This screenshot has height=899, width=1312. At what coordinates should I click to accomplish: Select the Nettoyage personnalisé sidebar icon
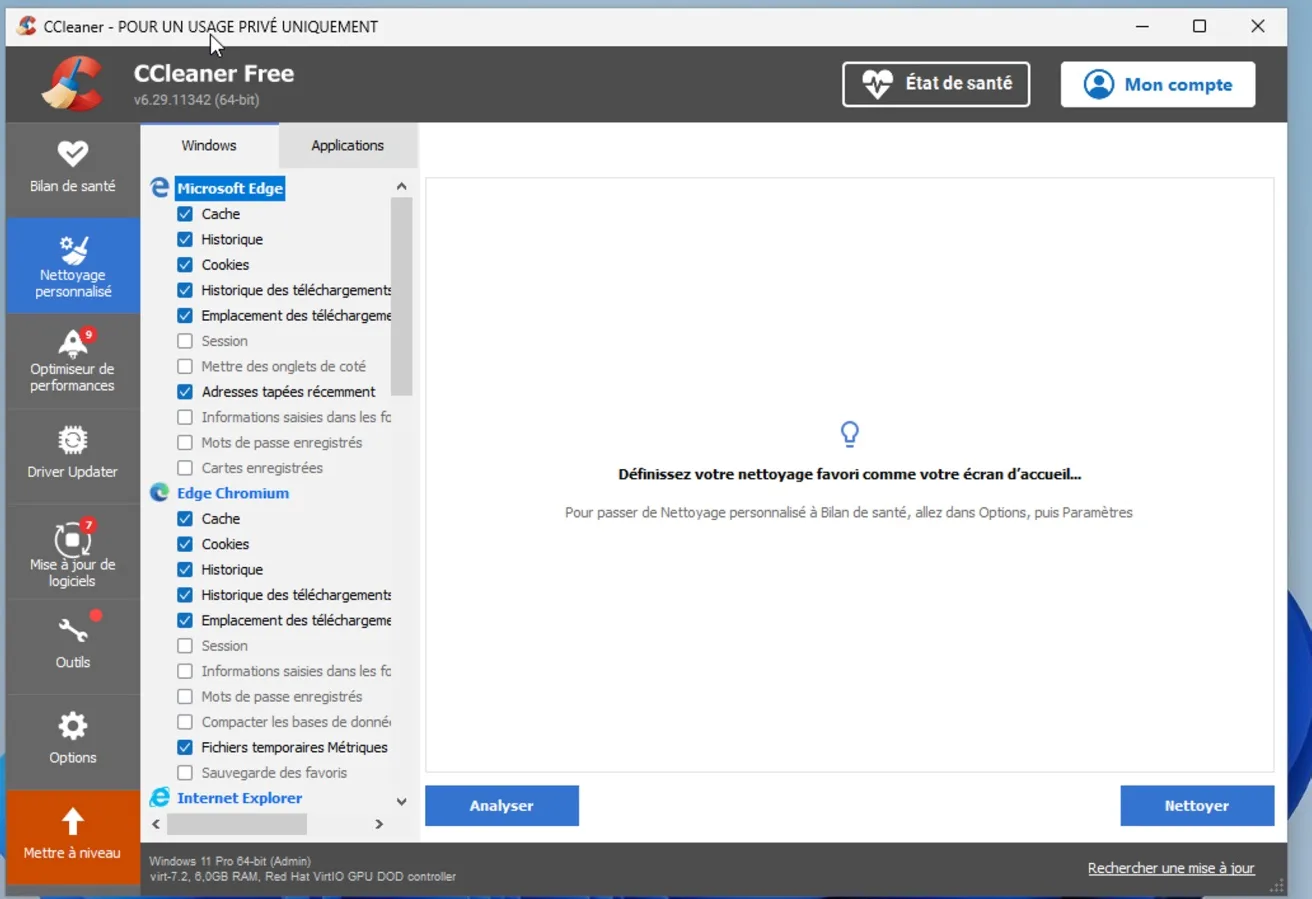72,264
